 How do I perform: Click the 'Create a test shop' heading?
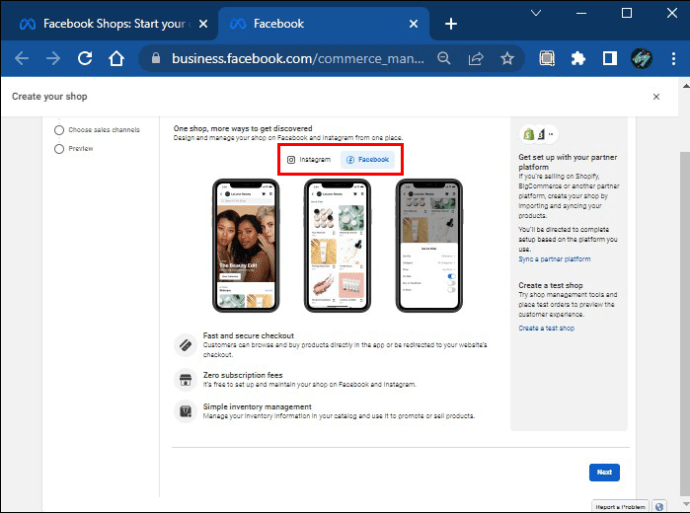click(551, 285)
